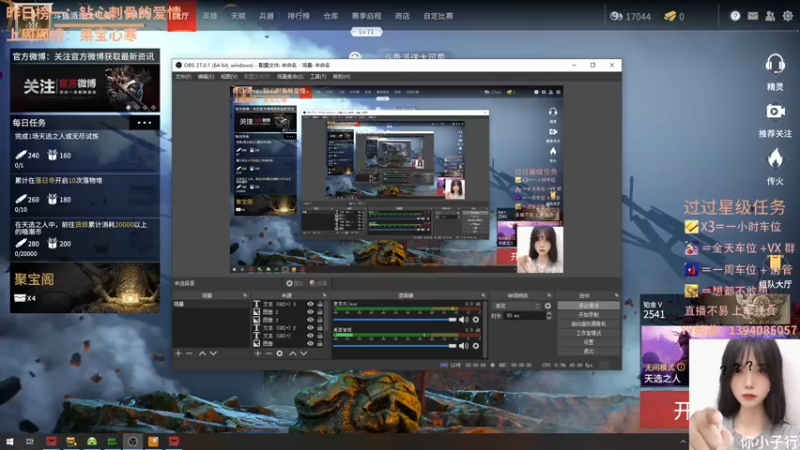Screen dimensions: 800x450
Task: Open the OBS 文件(F) menu
Action: [x=183, y=77]
